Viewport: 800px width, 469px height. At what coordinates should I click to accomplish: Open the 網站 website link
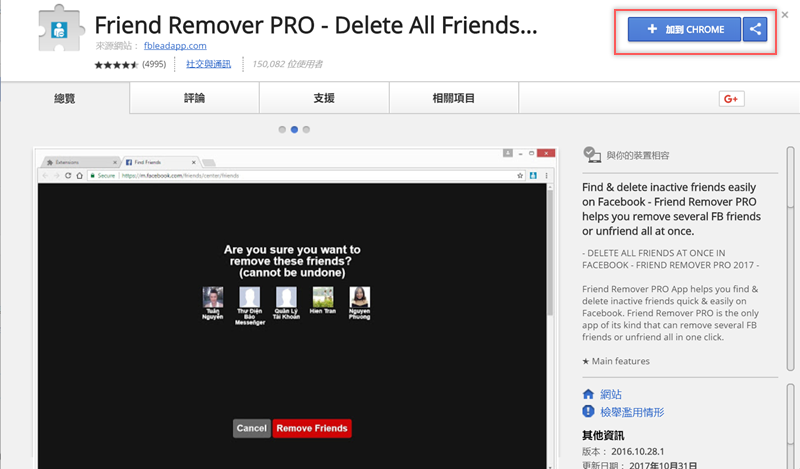(611, 394)
